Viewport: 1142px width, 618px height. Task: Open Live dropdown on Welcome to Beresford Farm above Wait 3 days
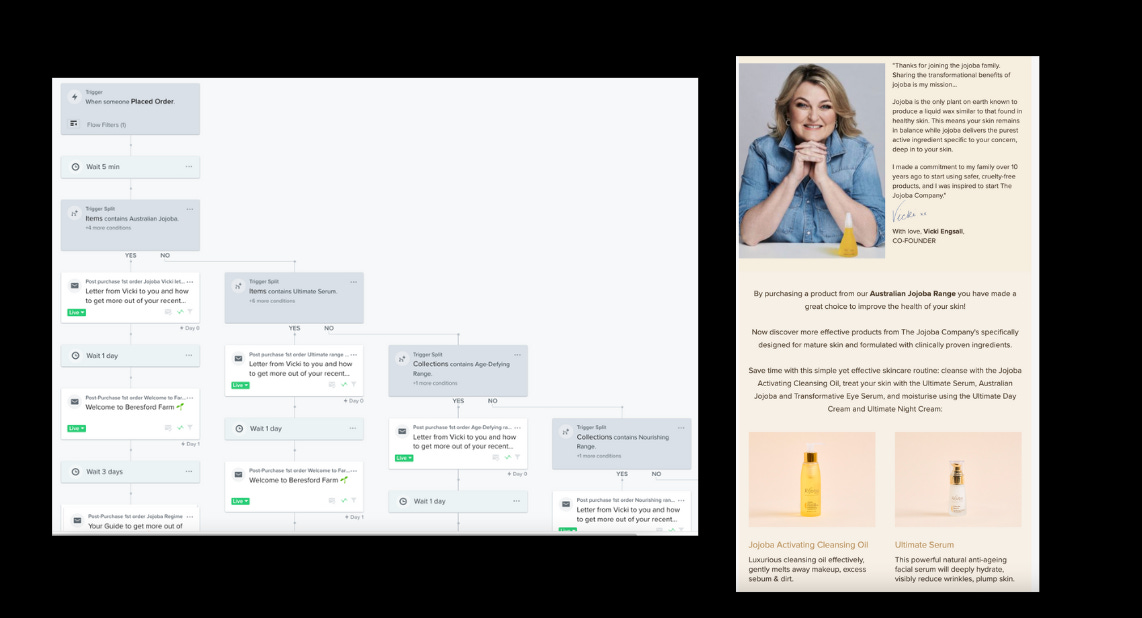click(x=76, y=428)
